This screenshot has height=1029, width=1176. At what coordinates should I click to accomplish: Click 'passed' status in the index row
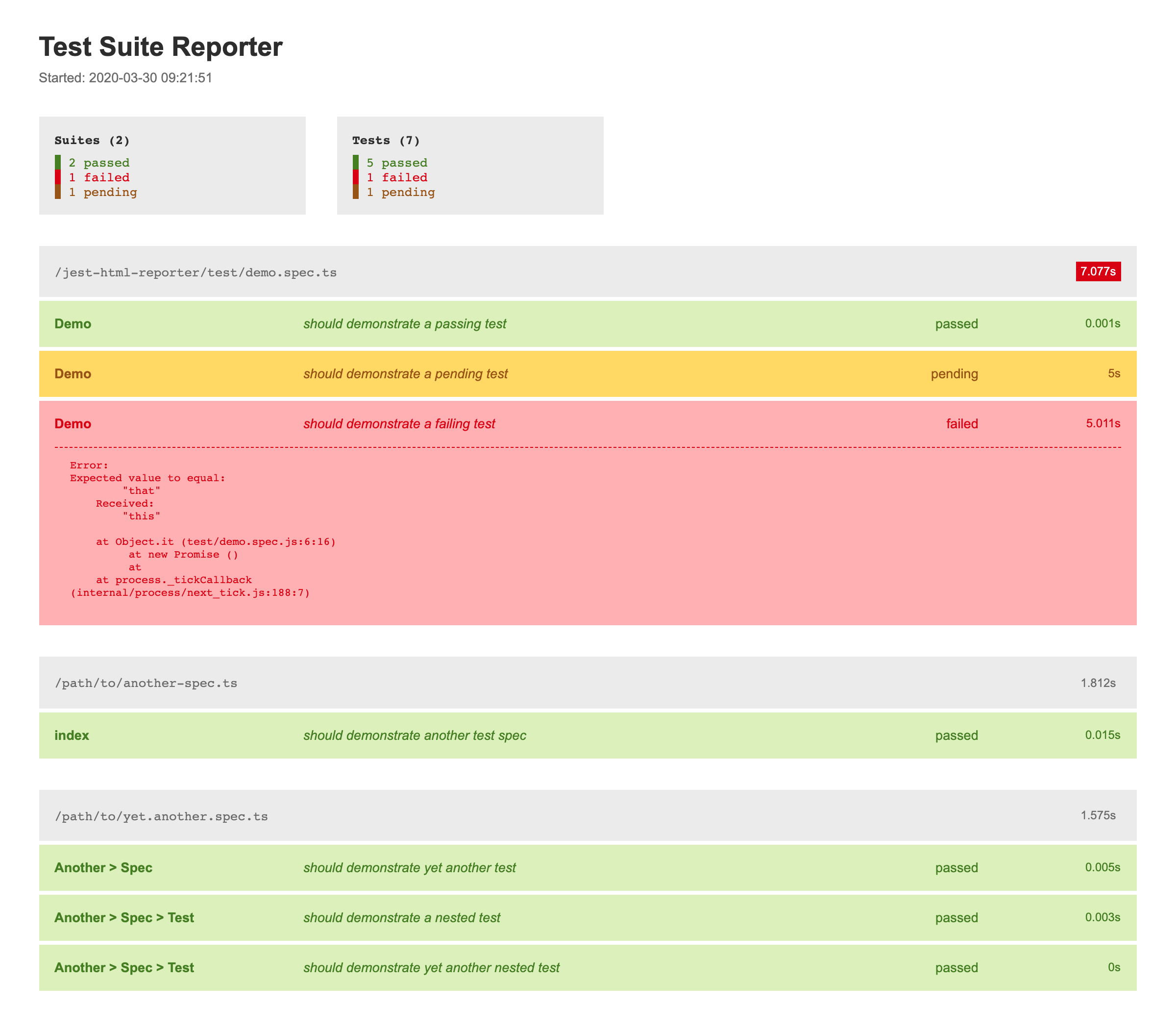click(x=956, y=735)
